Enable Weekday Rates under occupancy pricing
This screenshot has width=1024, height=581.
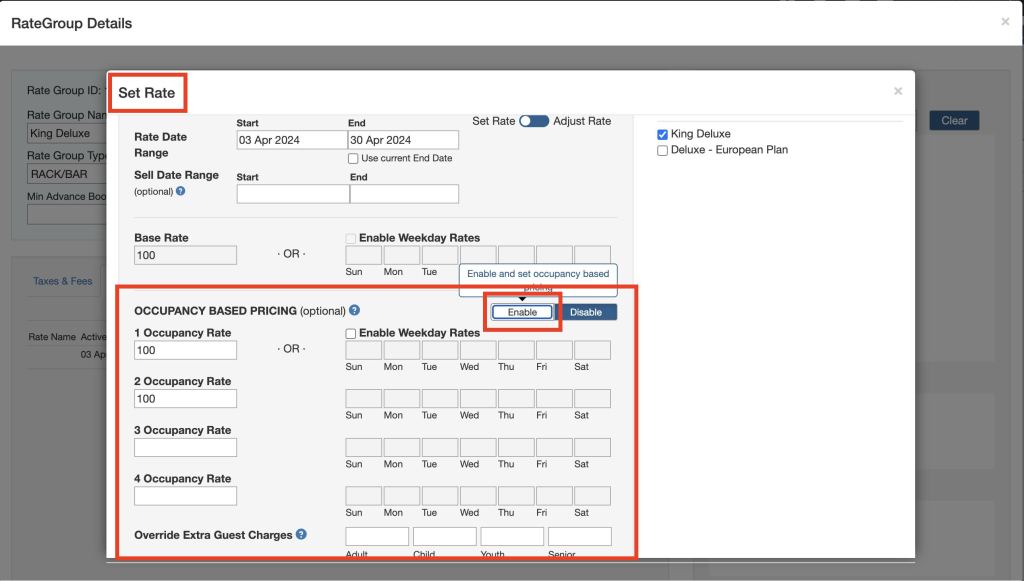coord(352,332)
